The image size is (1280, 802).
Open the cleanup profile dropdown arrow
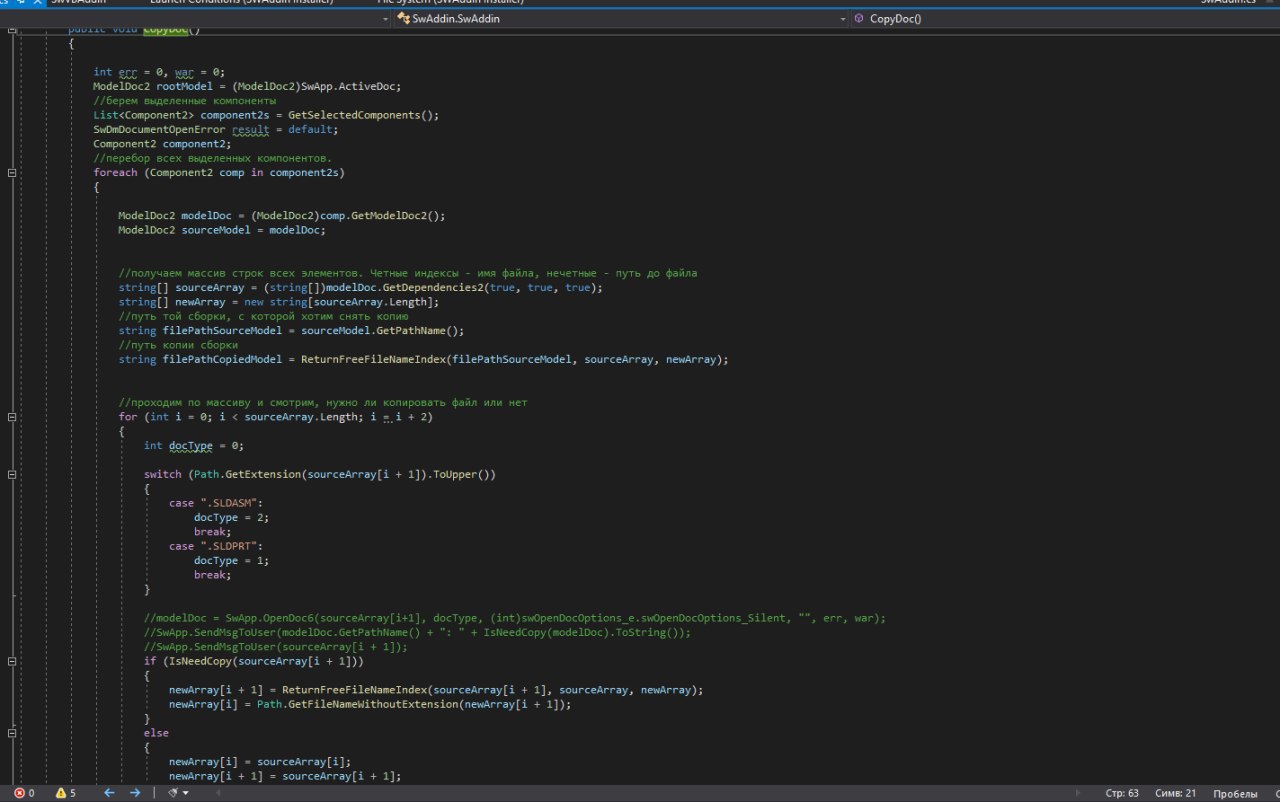point(186,793)
